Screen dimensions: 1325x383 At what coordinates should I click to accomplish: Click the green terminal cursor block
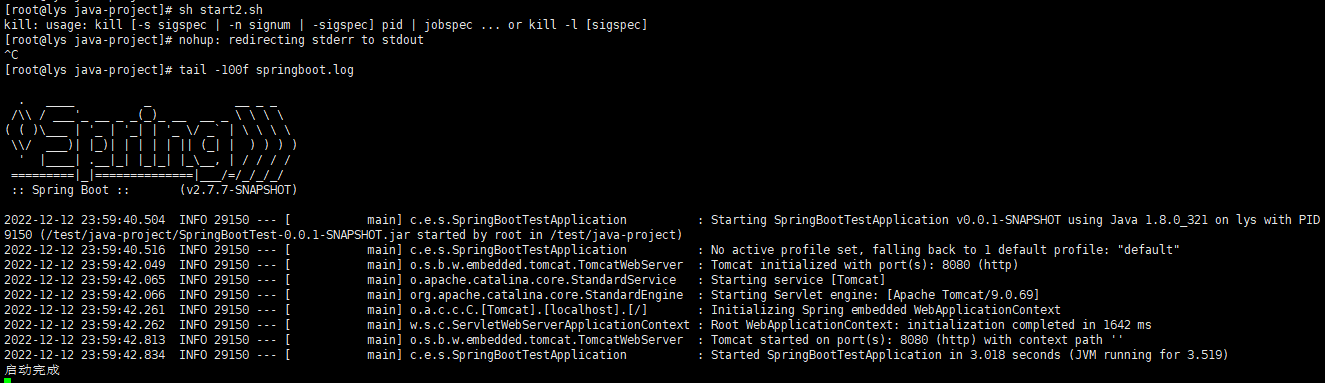click(8, 380)
